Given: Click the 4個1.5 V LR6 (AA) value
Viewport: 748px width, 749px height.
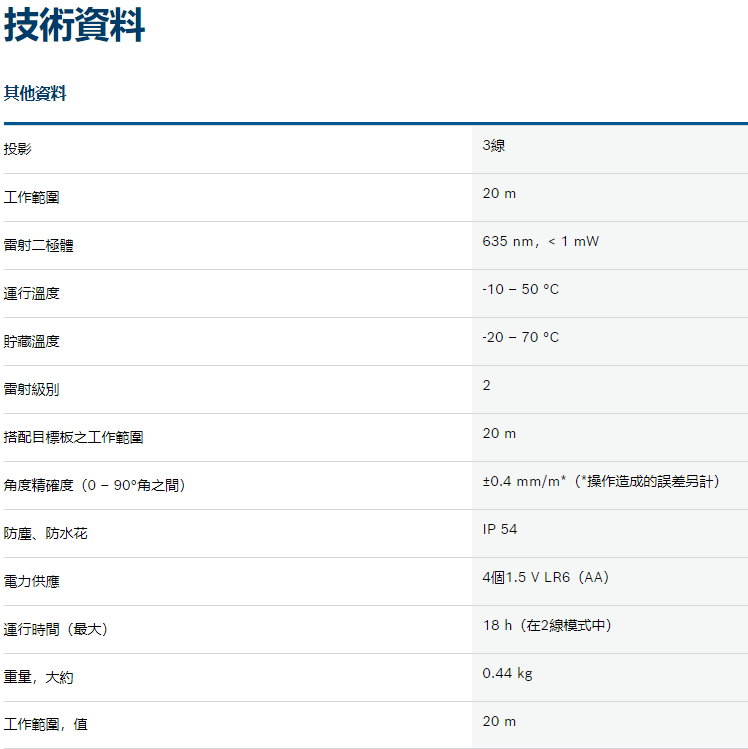Looking at the screenshot, I should [545, 578].
